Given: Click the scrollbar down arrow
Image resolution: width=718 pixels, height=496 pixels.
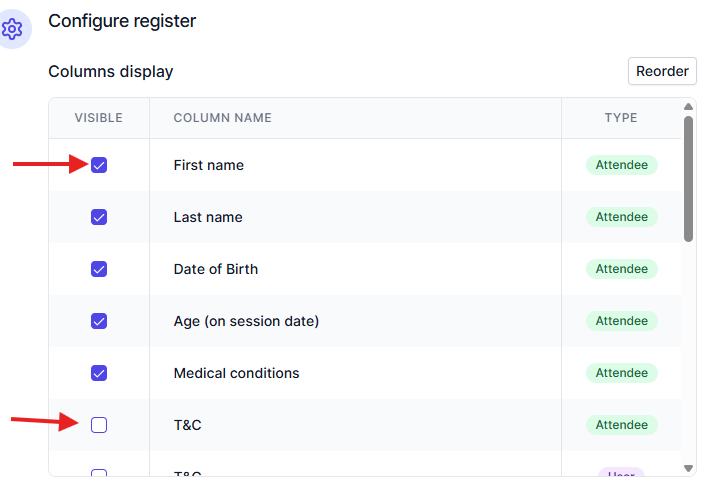Looking at the screenshot, I should (x=688, y=468).
